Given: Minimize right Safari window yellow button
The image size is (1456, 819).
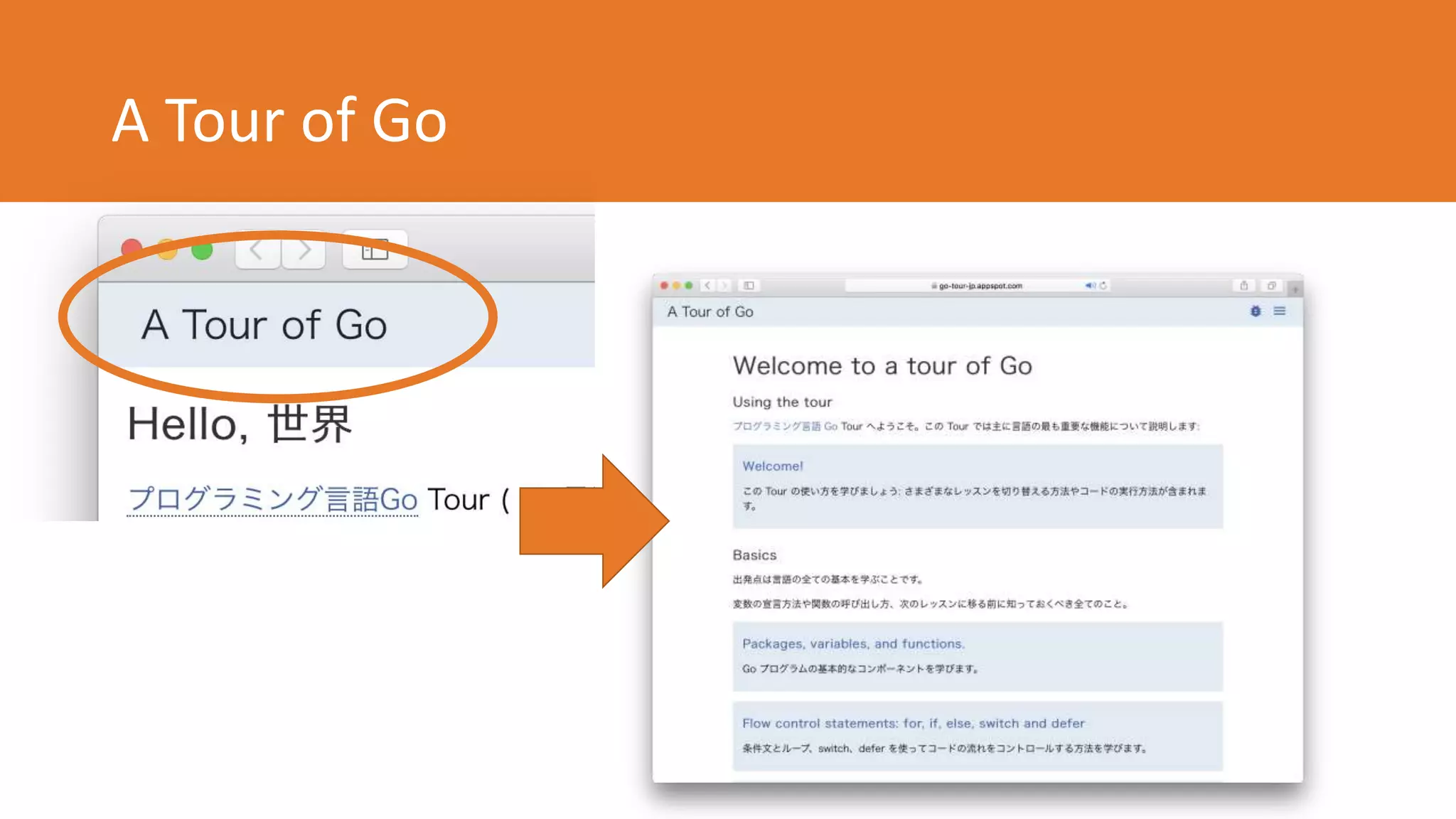Looking at the screenshot, I should (676, 286).
